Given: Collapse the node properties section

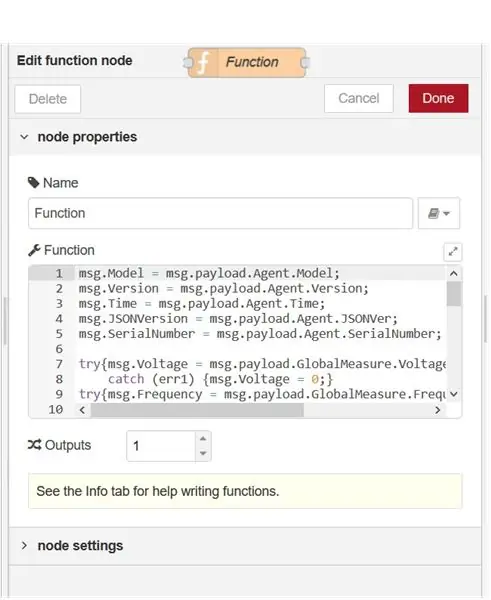Looking at the screenshot, I should pyautogui.click(x=24, y=137).
